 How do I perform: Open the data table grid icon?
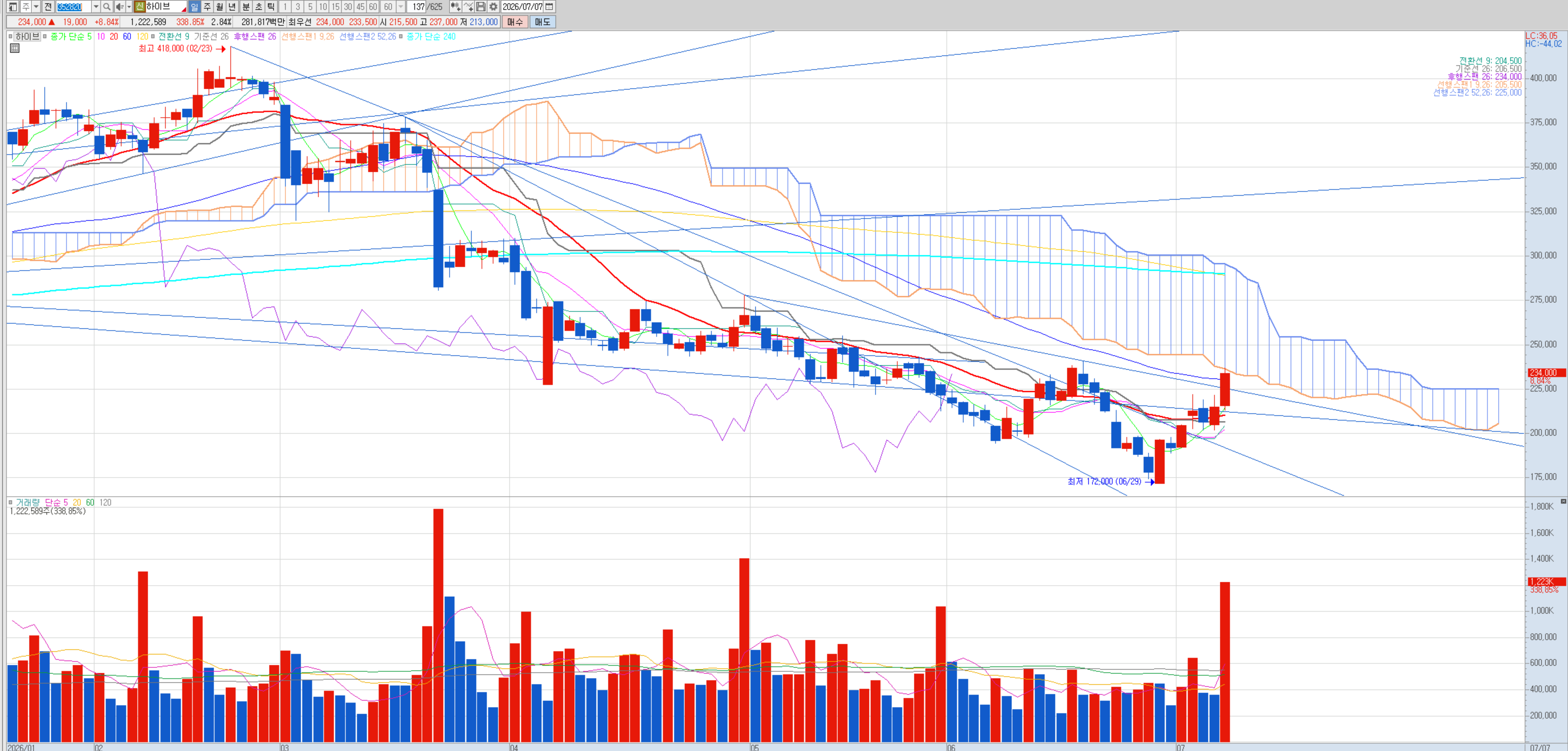click(15, 48)
